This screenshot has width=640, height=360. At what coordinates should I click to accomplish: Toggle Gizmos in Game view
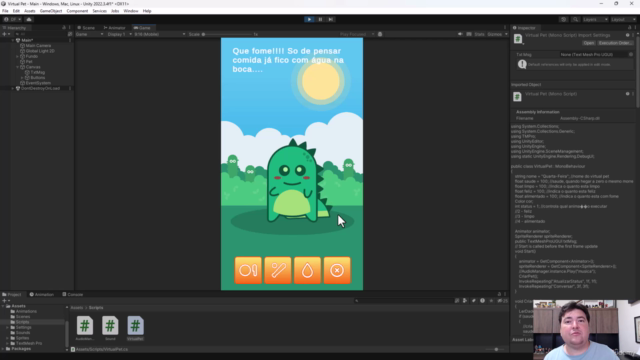coord(494,34)
